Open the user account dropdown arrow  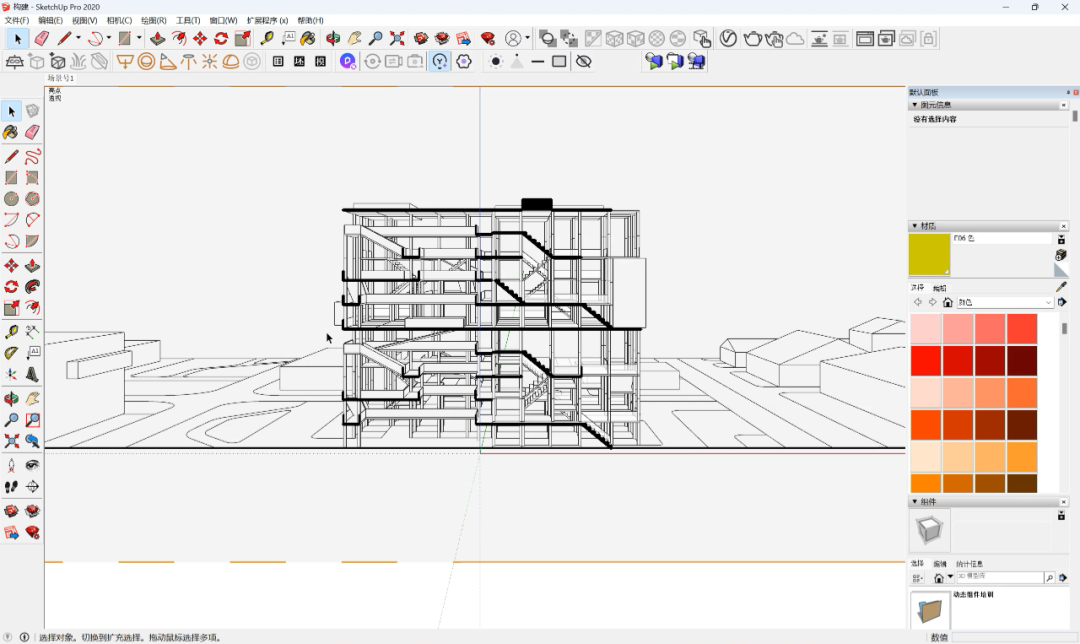tap(528, 39)
